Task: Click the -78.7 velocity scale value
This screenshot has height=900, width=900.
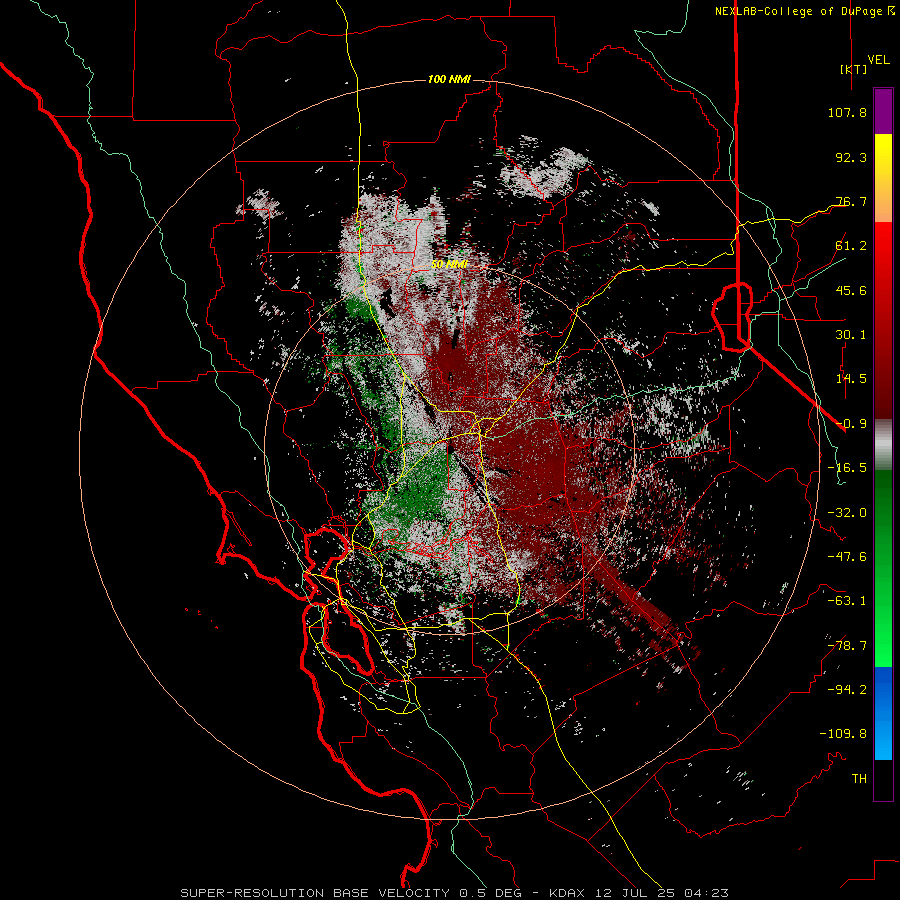Action: pyautogui.click(x=847, y=646)
